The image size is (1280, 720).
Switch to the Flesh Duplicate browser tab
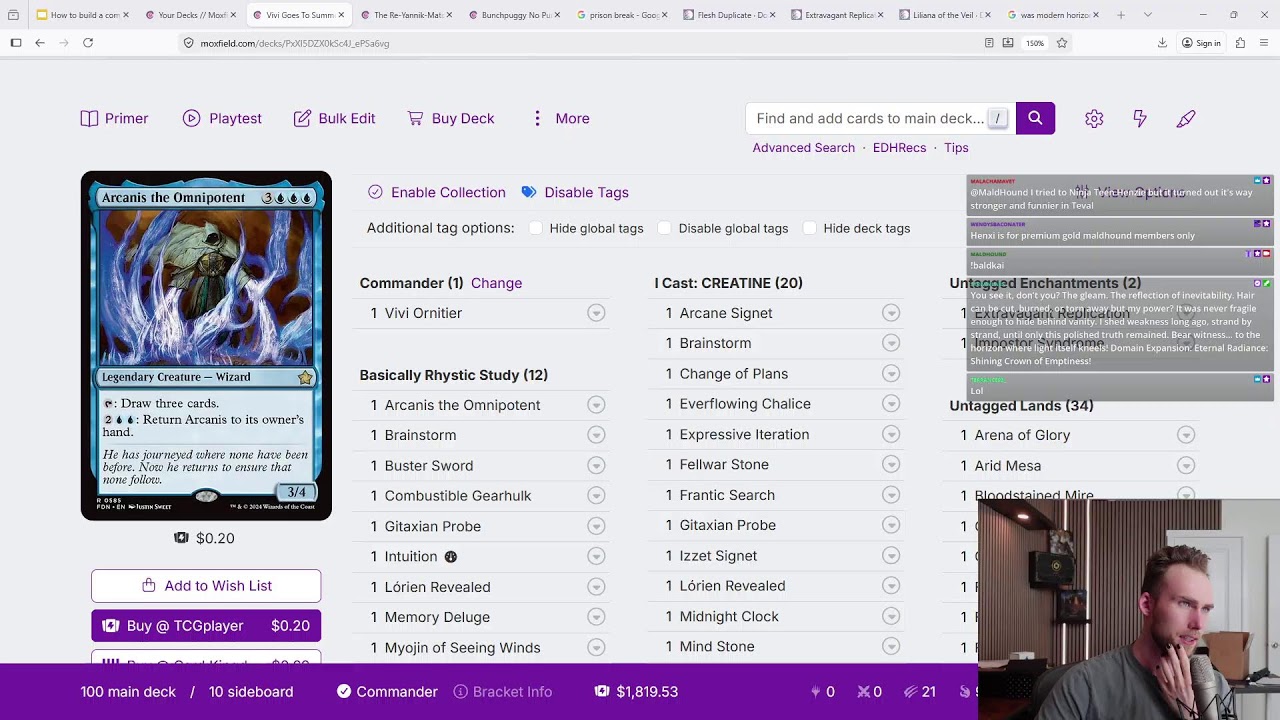click(x=730, y=15)
